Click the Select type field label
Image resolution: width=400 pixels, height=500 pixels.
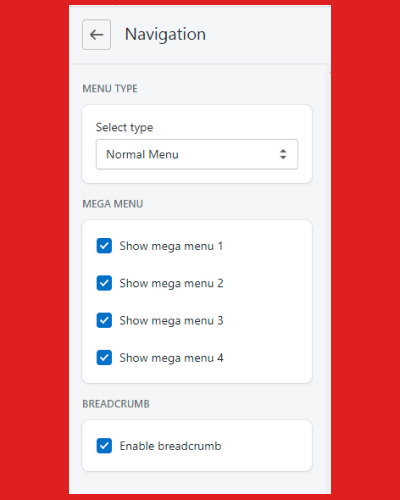tap(124, 127)
